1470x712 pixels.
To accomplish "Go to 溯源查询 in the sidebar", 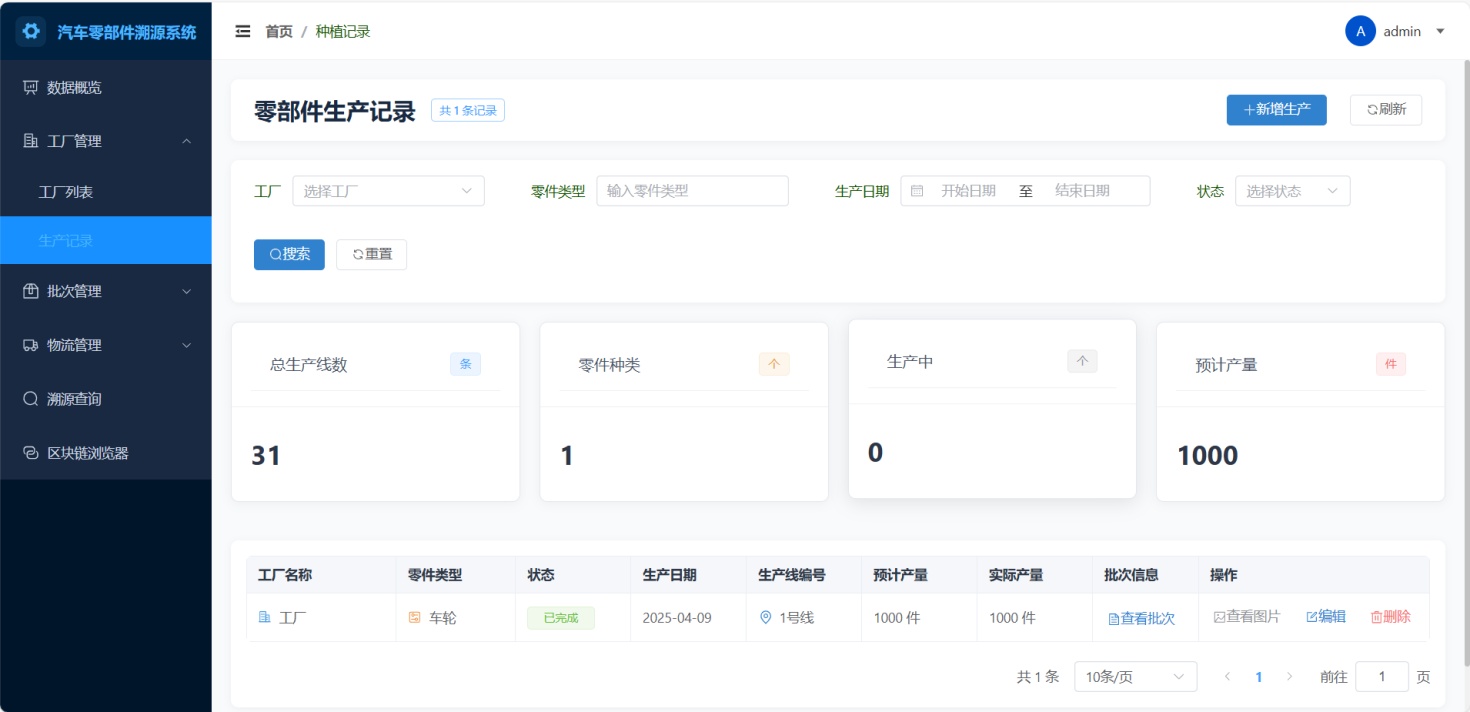I will [x=74, y=399].
